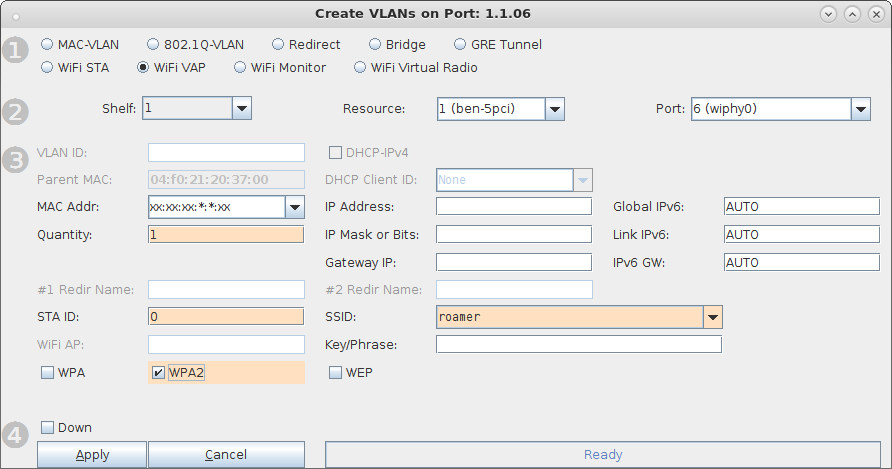Choose the 802.1Q-VLAN radio button

(153, 45)
